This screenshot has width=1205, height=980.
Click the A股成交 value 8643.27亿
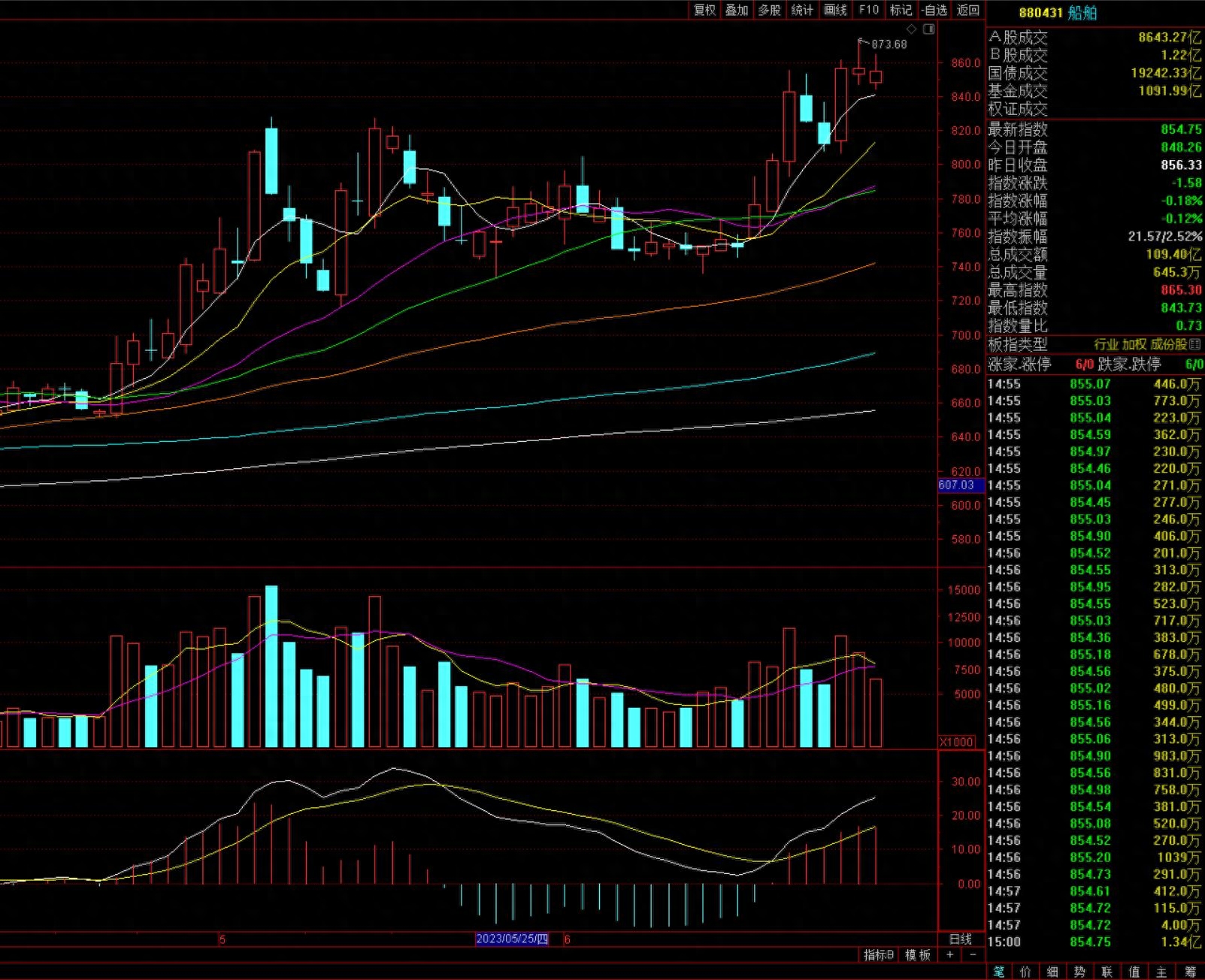[x=1170, y=37]
